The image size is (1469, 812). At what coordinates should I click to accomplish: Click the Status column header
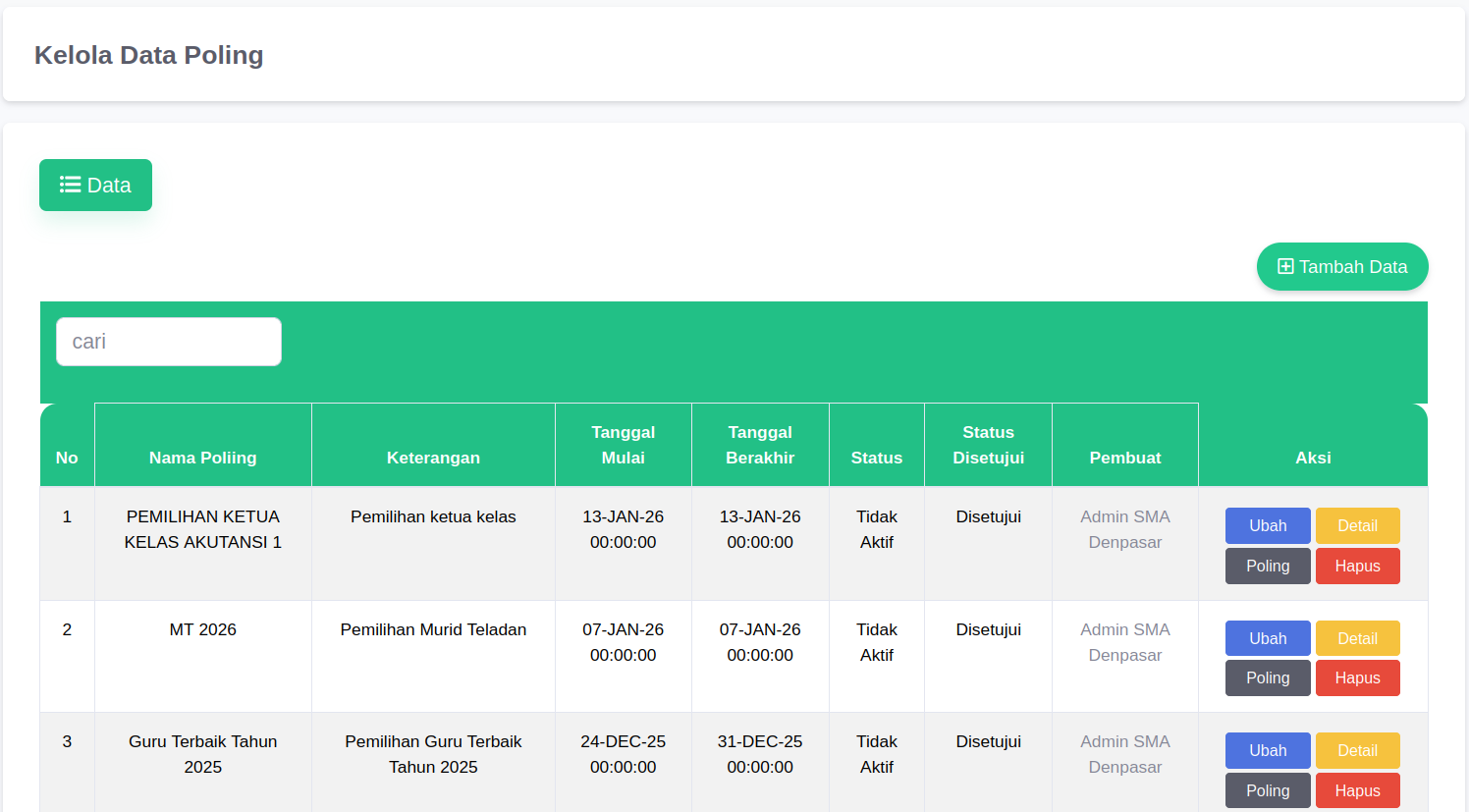(x=876, y=457)
